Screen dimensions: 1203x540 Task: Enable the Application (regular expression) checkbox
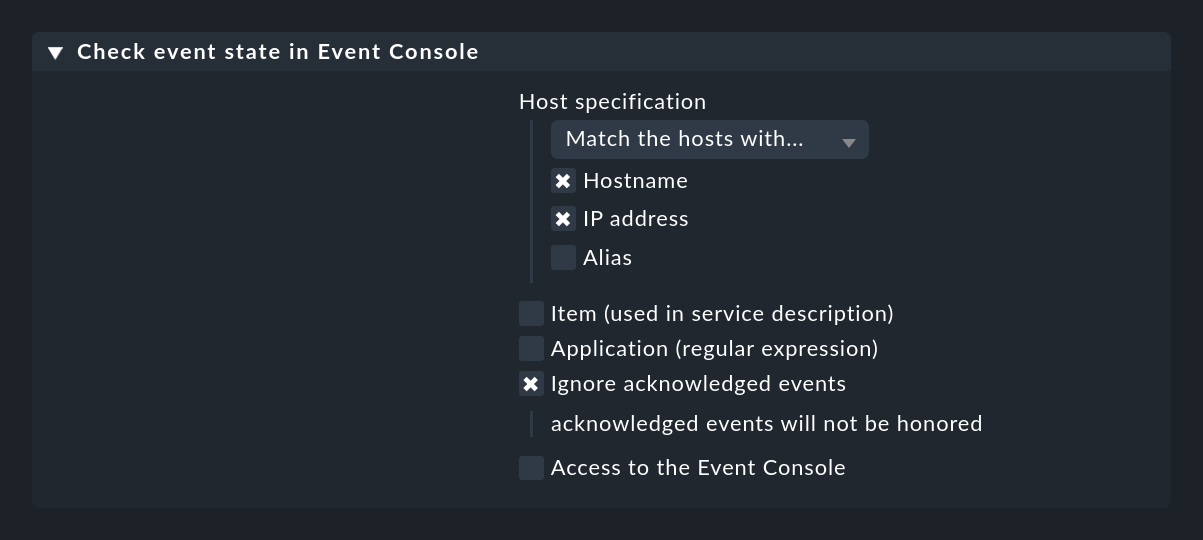click(531, 349)
